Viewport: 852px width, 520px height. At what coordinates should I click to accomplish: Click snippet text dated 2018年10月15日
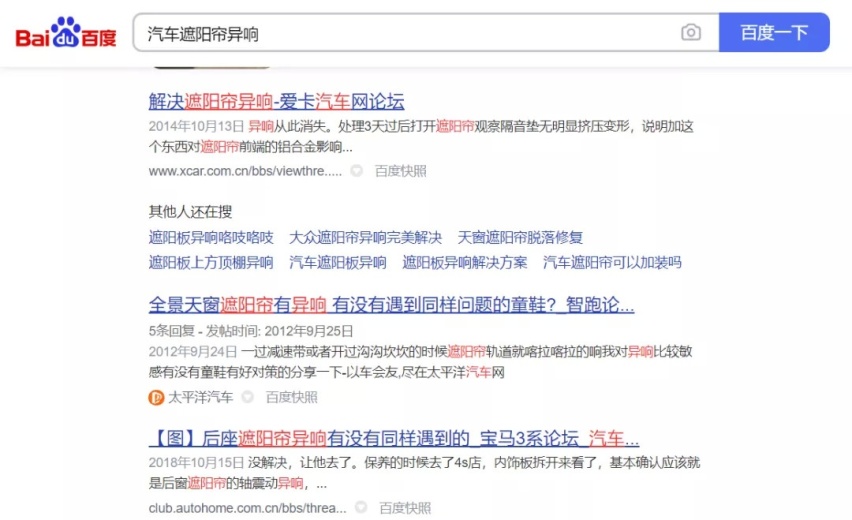pyautogui.click(x=424, y=473)
